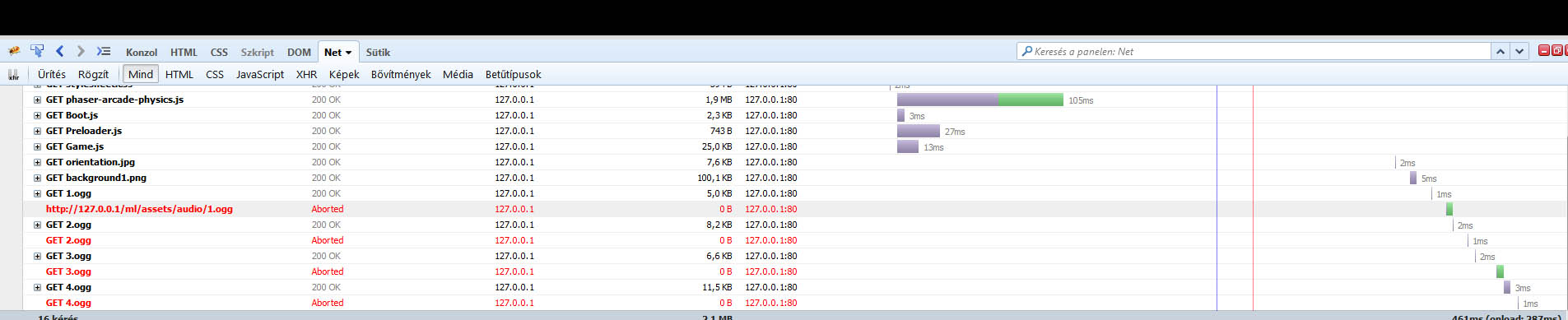Image resolution: width=1568 pixels, height=320 pixels.
Task: Clear requests with Ürítés button
Action: tap(52, 74)
